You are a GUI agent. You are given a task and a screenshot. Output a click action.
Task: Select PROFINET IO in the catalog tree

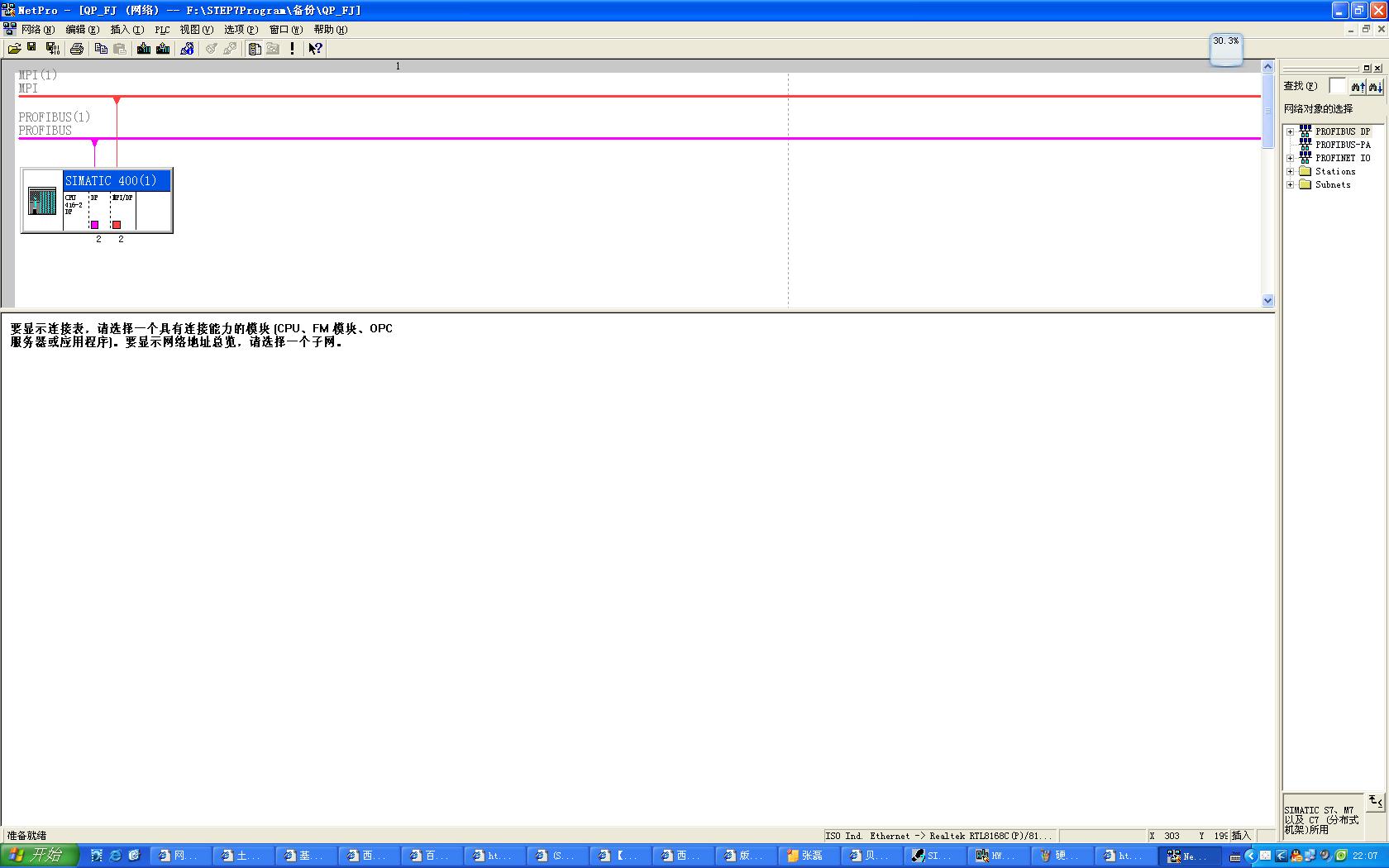(x=1343, y=158)
